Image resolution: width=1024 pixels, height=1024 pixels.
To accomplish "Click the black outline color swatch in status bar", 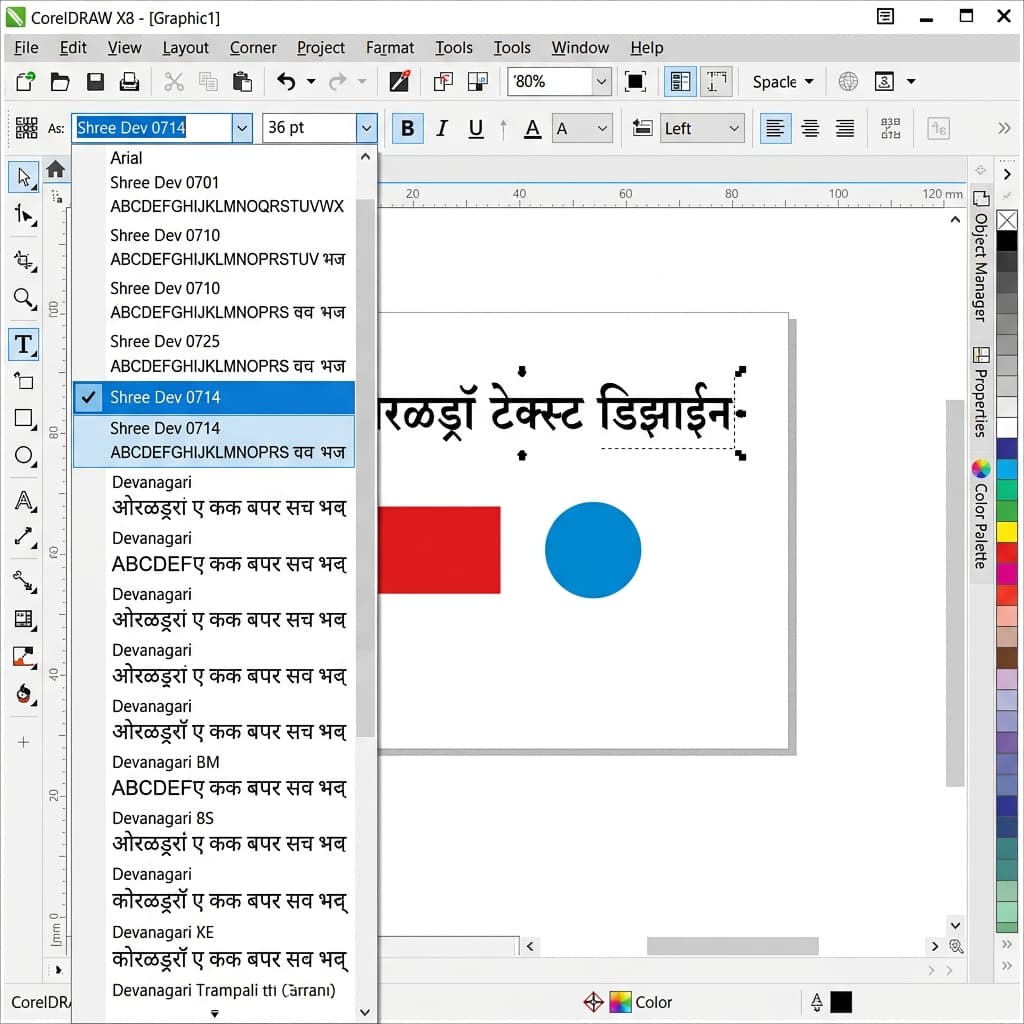I will (x=840, y=1002).
